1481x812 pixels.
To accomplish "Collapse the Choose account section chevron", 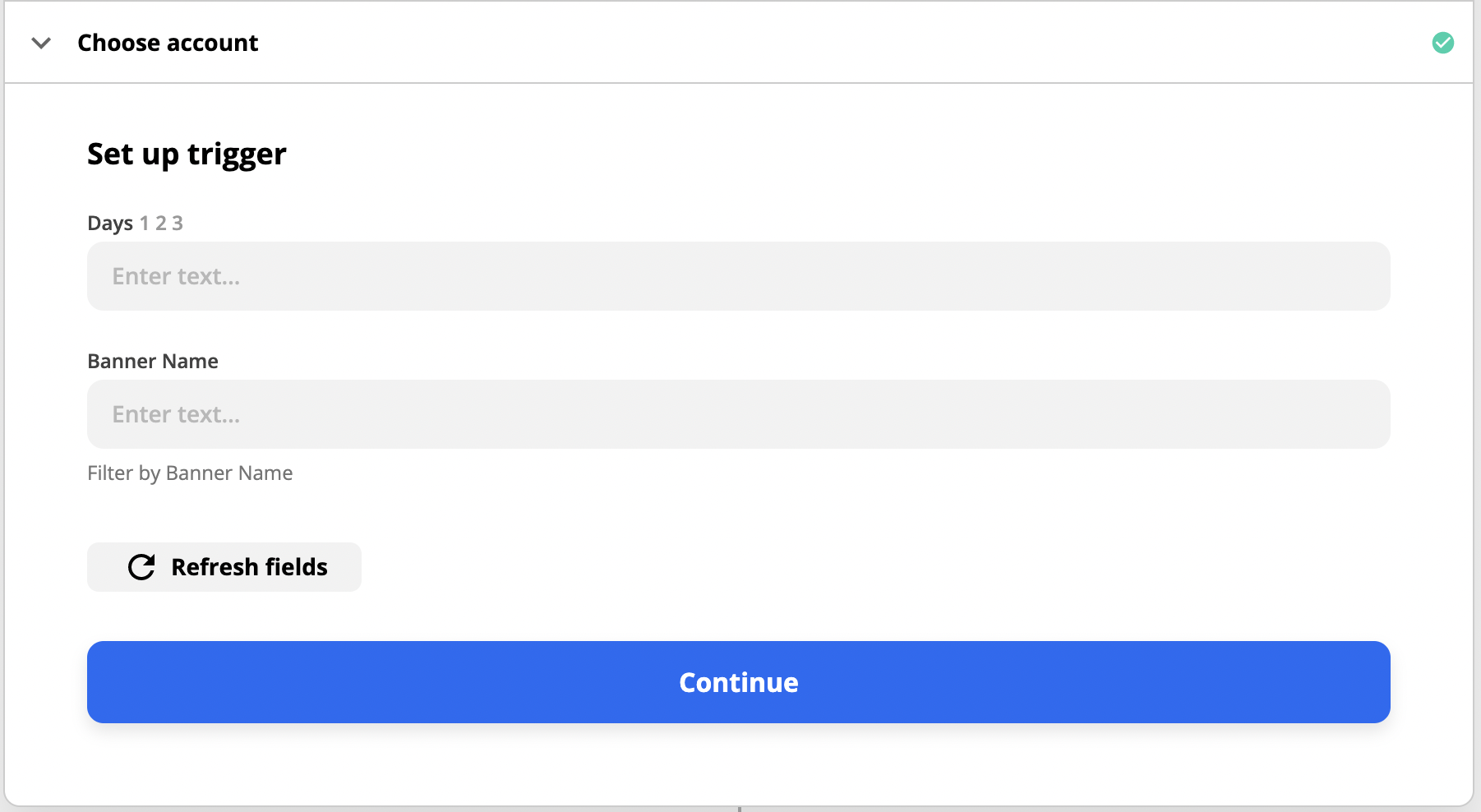I will click(x=41, y=43).
